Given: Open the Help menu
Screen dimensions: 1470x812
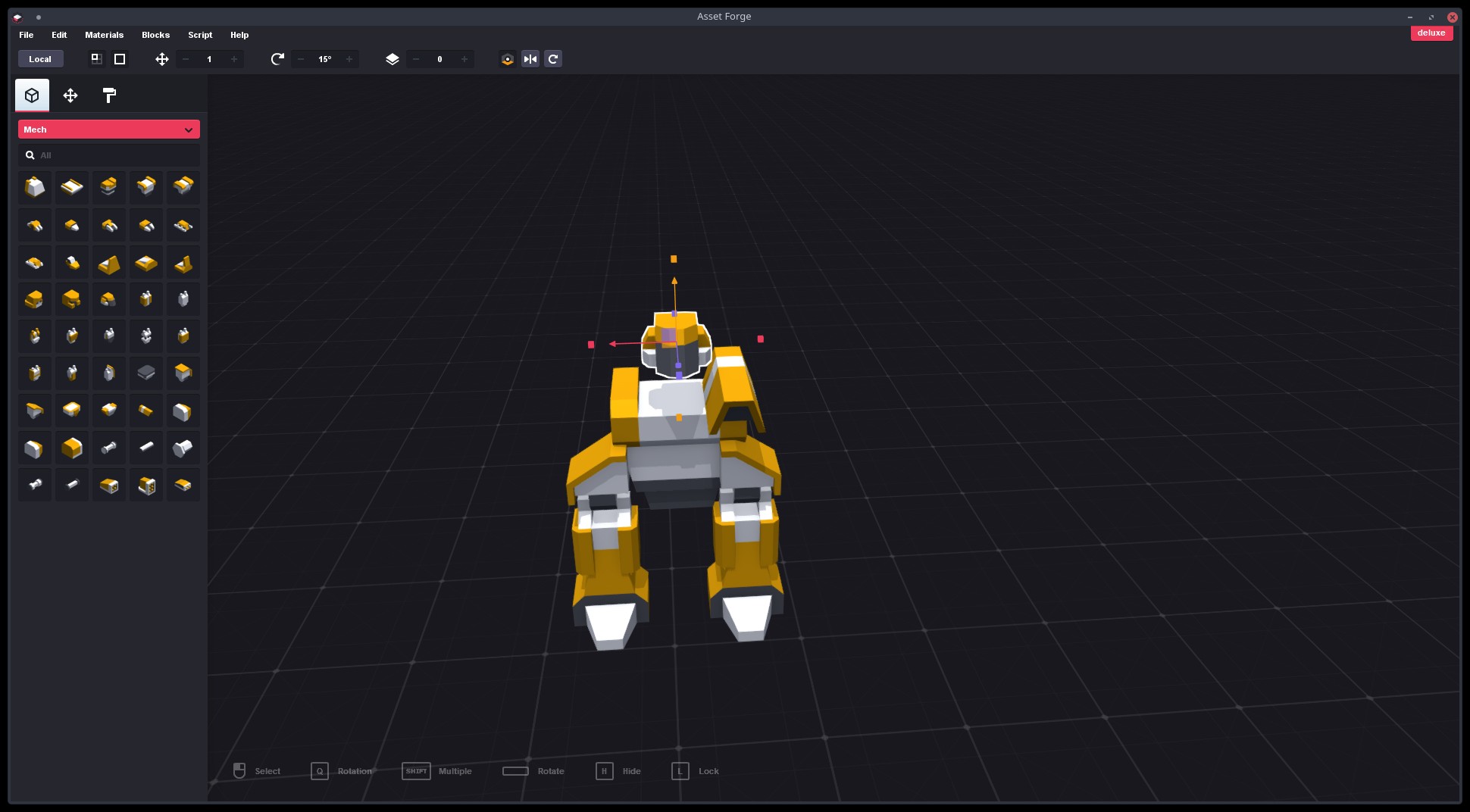Looking at the screenshot, I should pos(239,35).
